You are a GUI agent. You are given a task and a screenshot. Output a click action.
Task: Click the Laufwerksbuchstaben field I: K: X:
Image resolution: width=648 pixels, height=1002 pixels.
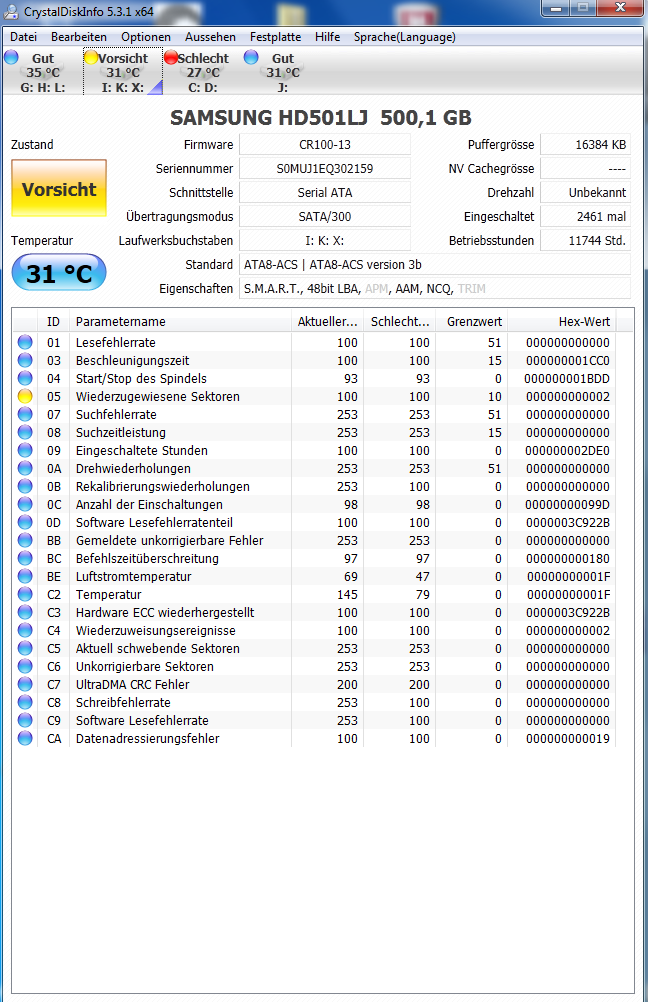click(x=325, y=241)
